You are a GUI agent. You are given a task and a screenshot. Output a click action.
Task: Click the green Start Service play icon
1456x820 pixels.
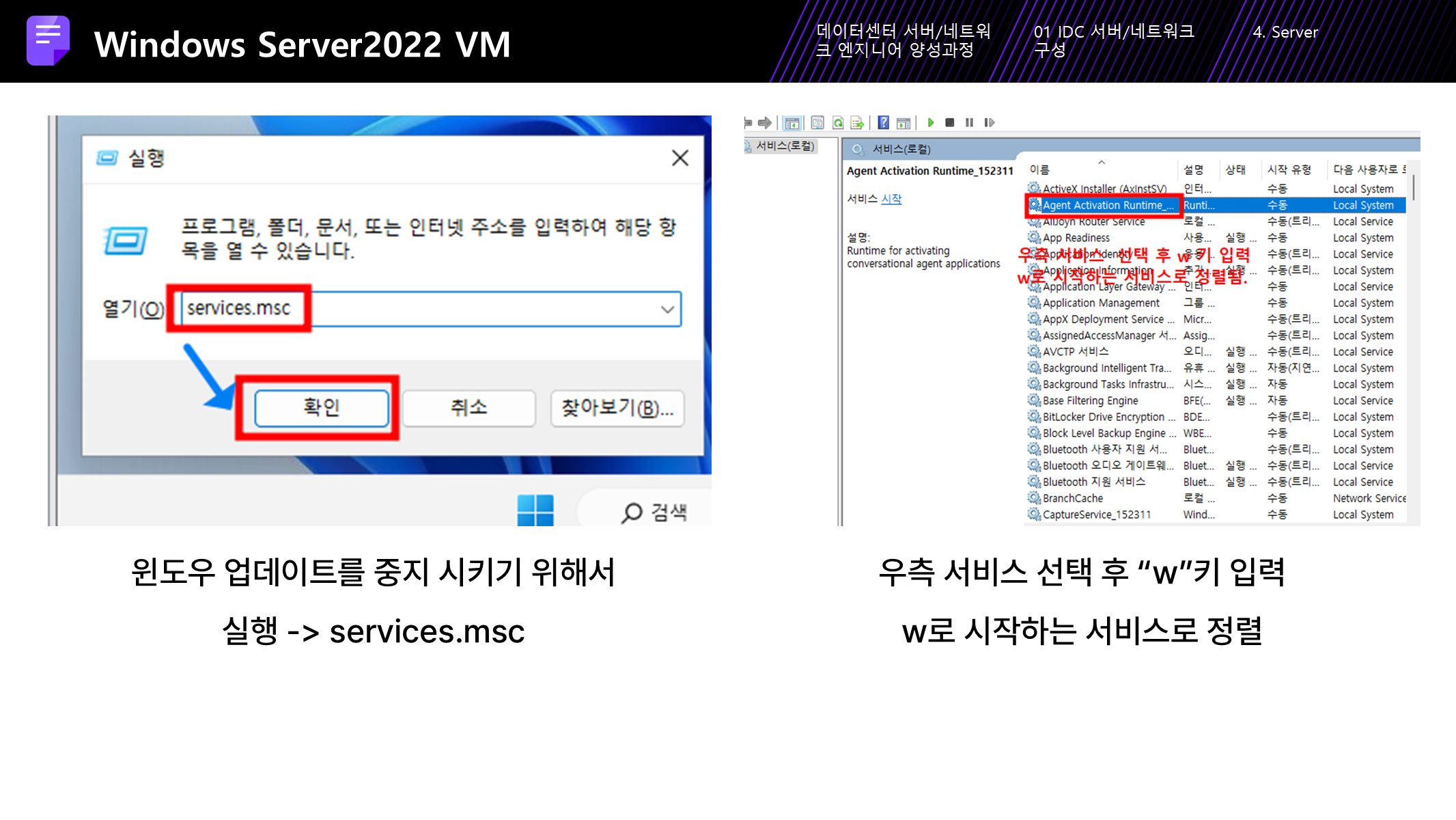coord(930,123)
